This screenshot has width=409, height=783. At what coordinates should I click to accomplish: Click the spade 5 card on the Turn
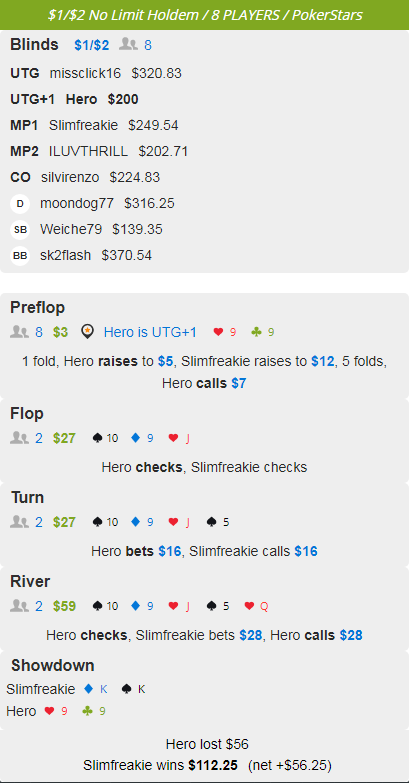point(218,522)
